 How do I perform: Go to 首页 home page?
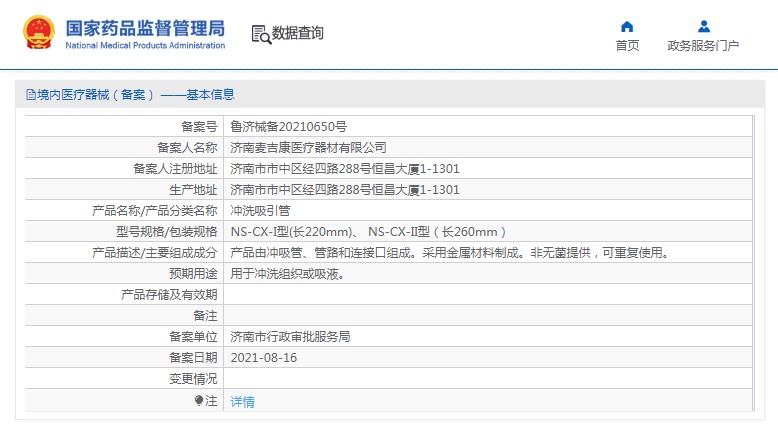click(627, 46)
